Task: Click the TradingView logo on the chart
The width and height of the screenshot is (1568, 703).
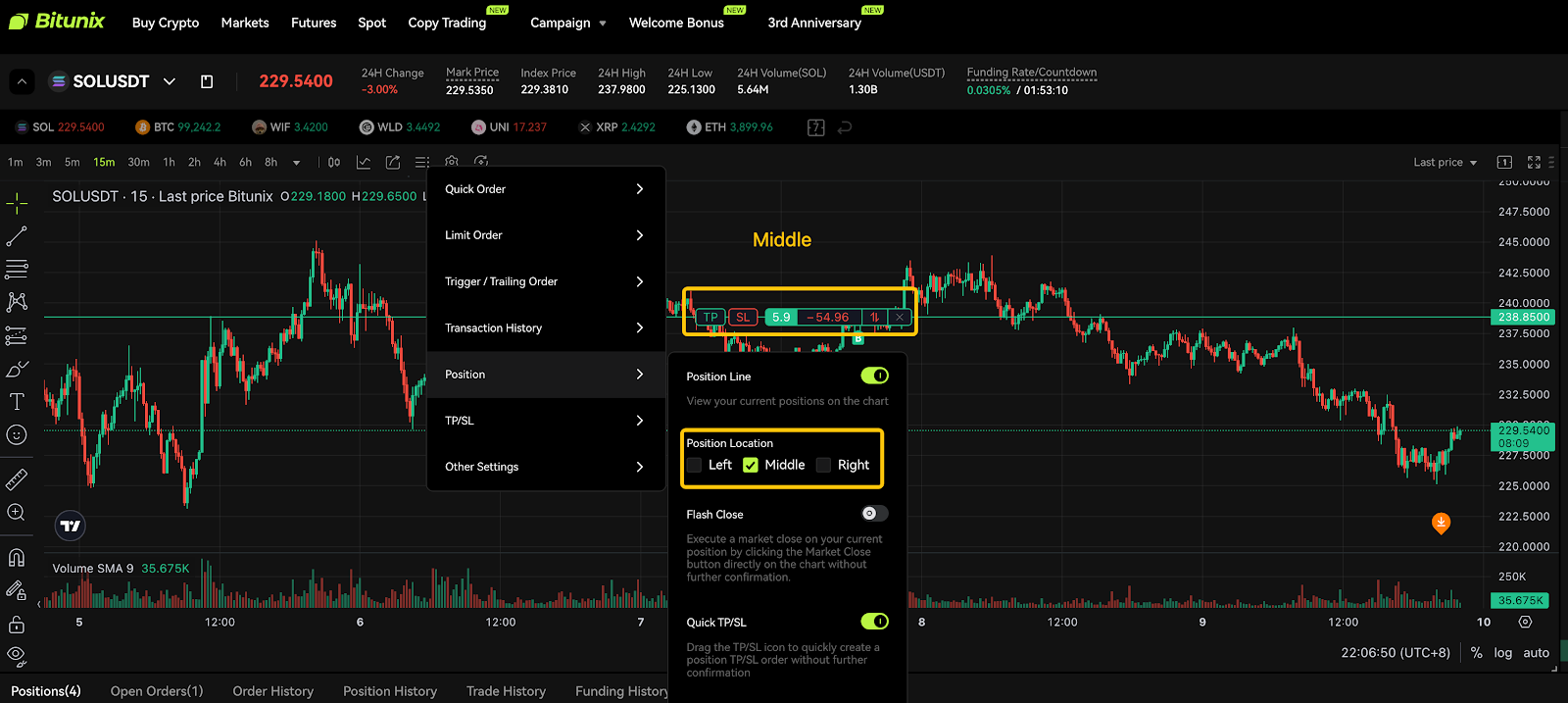Action: (x=71, y=526)
